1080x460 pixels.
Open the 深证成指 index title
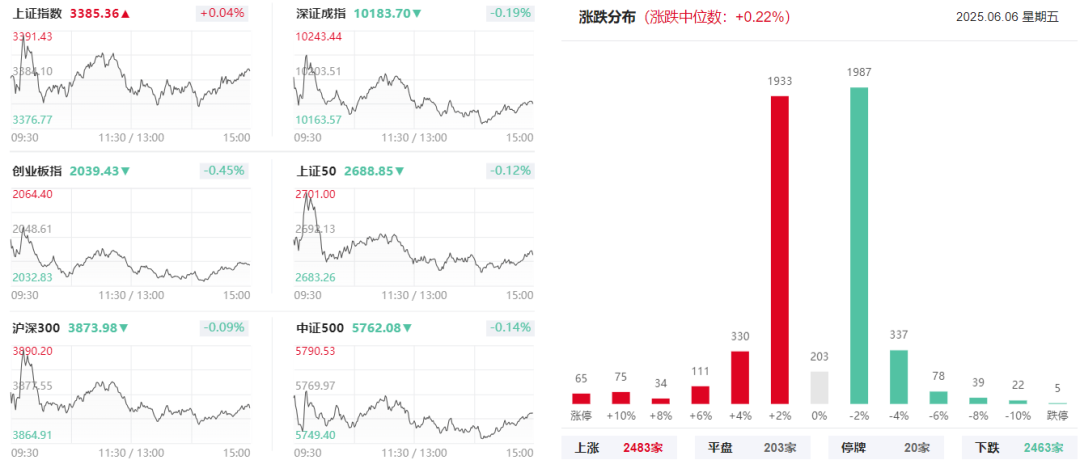point(320,12)
